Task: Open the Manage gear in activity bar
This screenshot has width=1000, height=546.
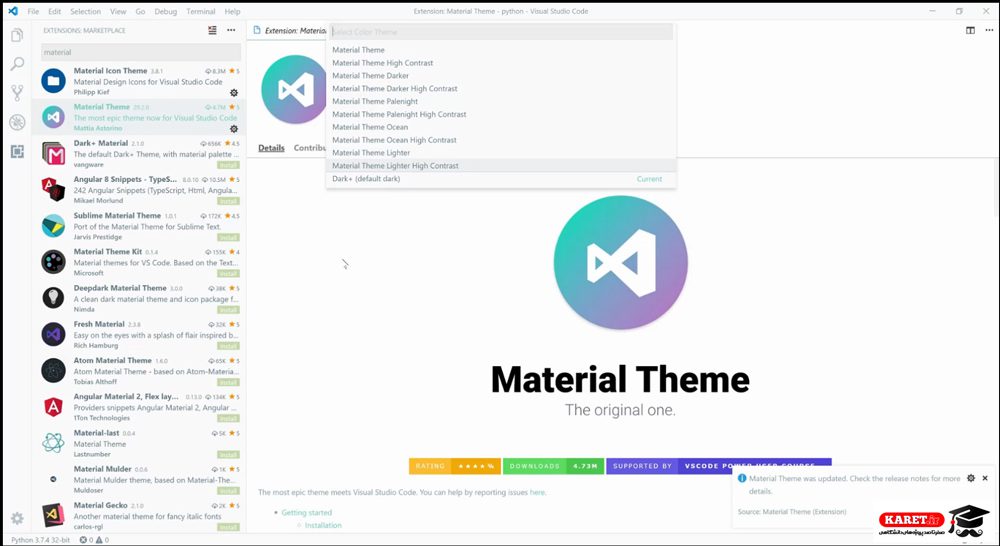Action: point(17,518)
